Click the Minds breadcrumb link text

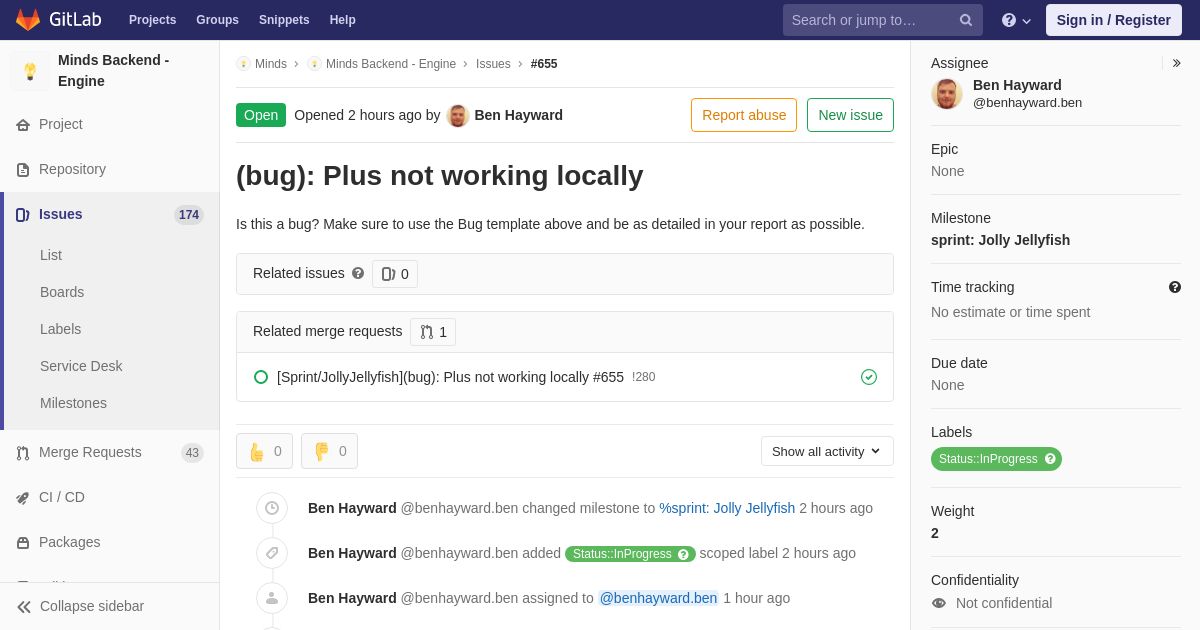click(271, 64)
